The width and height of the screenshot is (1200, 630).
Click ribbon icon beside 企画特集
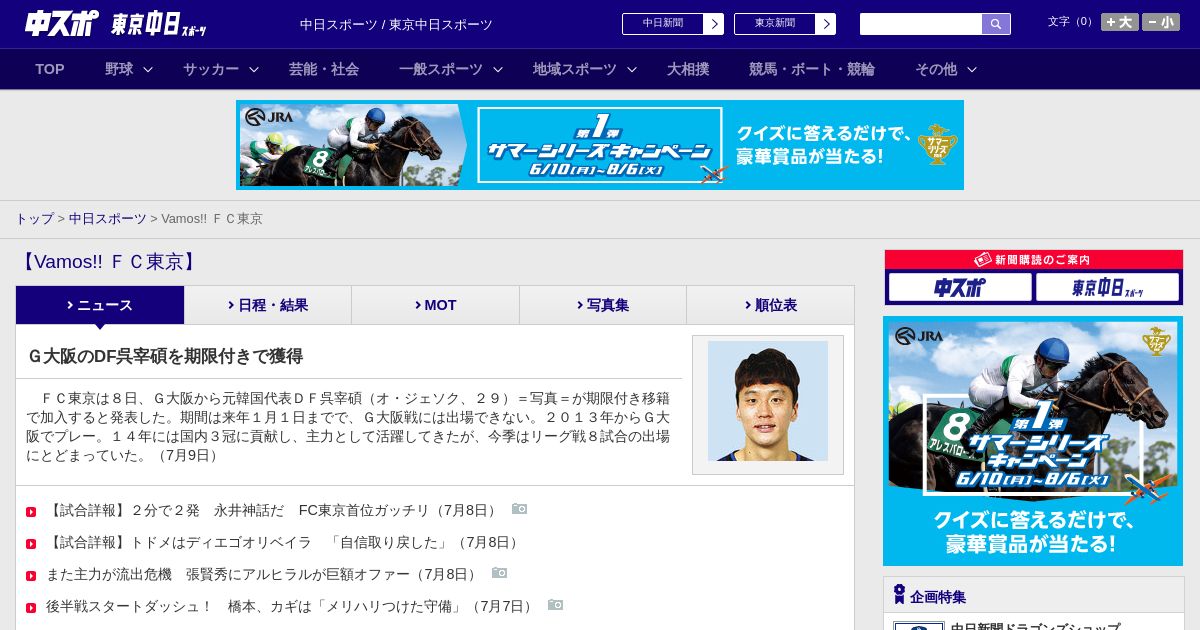899,594
